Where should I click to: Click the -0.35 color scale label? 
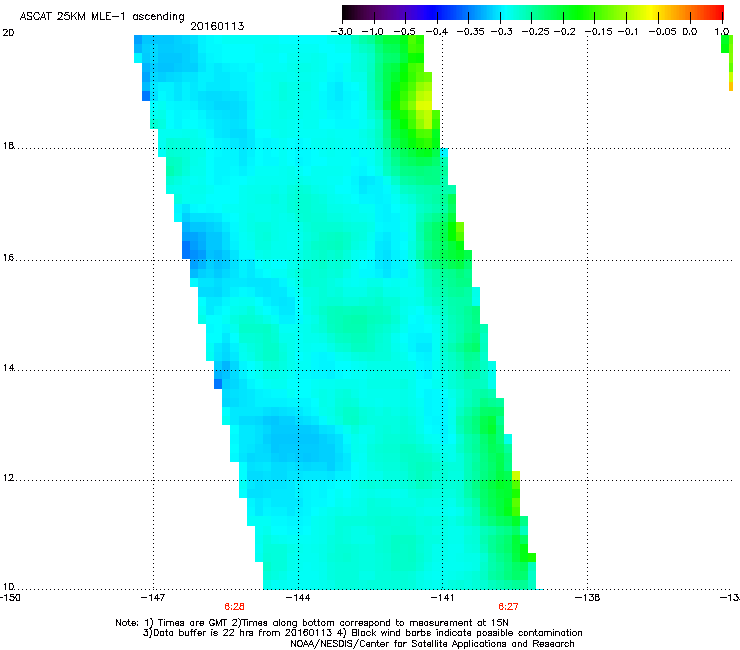tap(469, 32)
